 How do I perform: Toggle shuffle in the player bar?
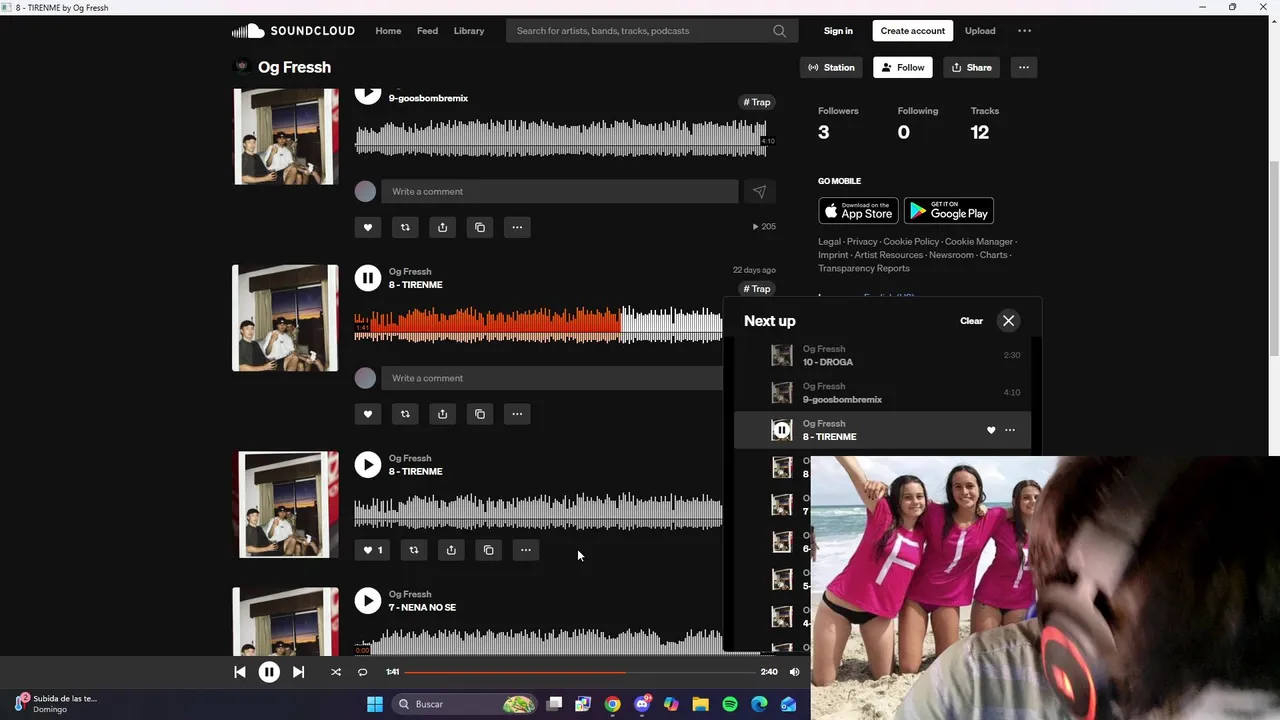(x=336, y=672)
